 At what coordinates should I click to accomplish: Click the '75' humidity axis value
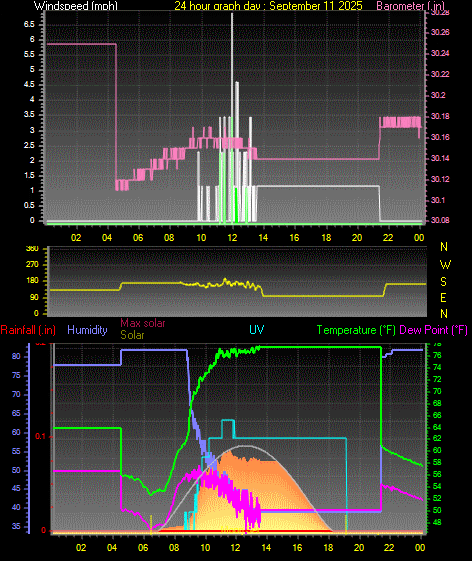coord(16,376)
